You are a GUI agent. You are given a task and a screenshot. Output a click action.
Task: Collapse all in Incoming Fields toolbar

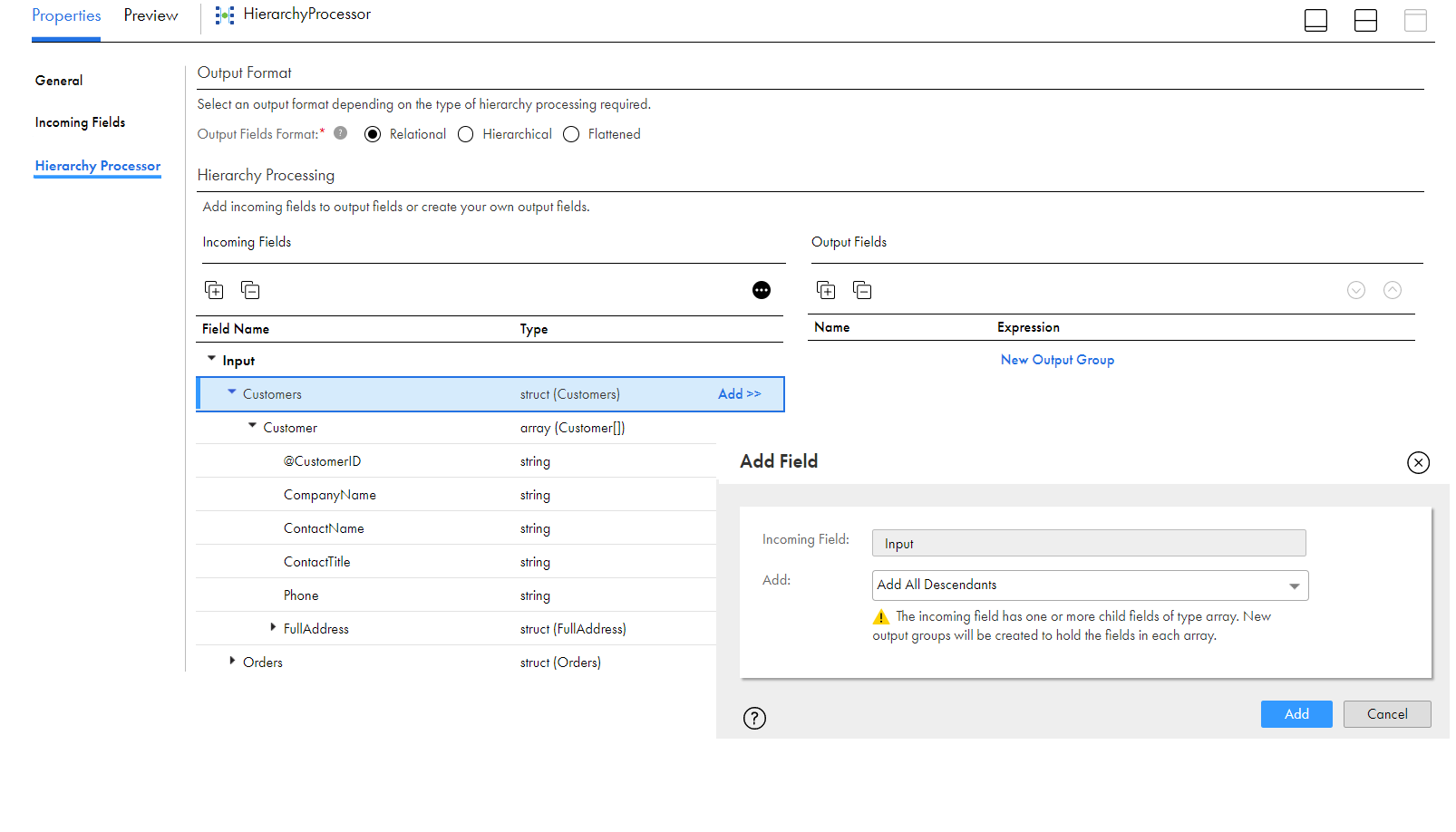click(250, 290)
